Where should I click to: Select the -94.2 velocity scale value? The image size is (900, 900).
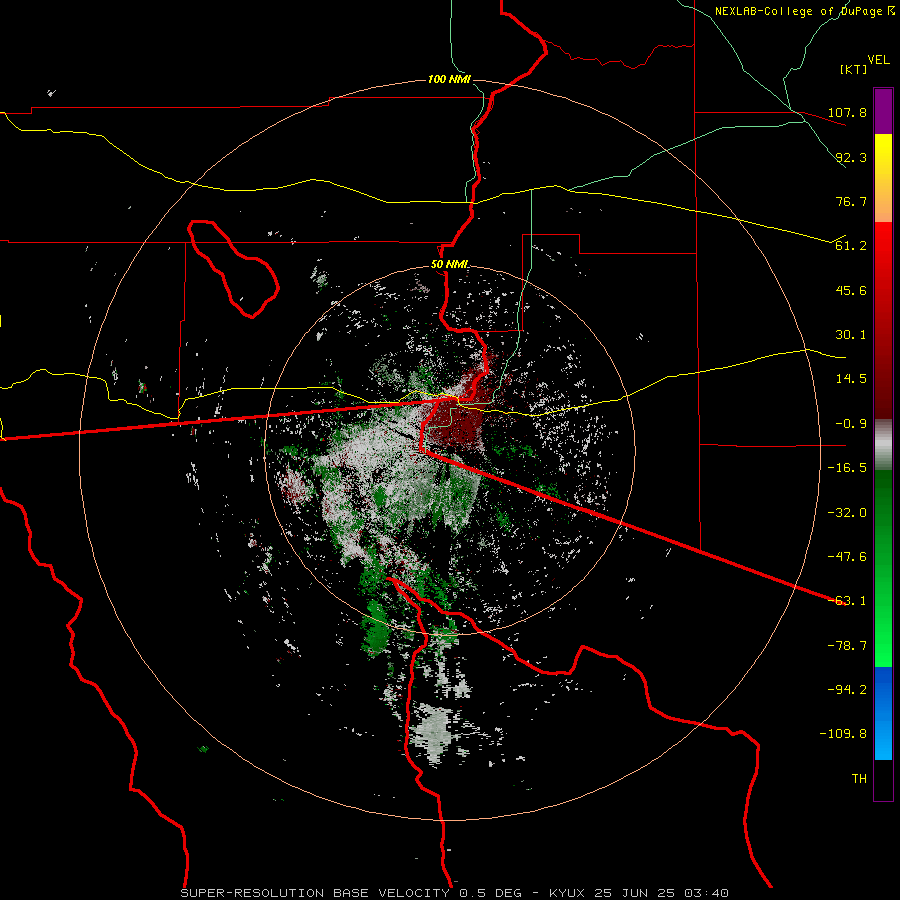tap(847, 689)
